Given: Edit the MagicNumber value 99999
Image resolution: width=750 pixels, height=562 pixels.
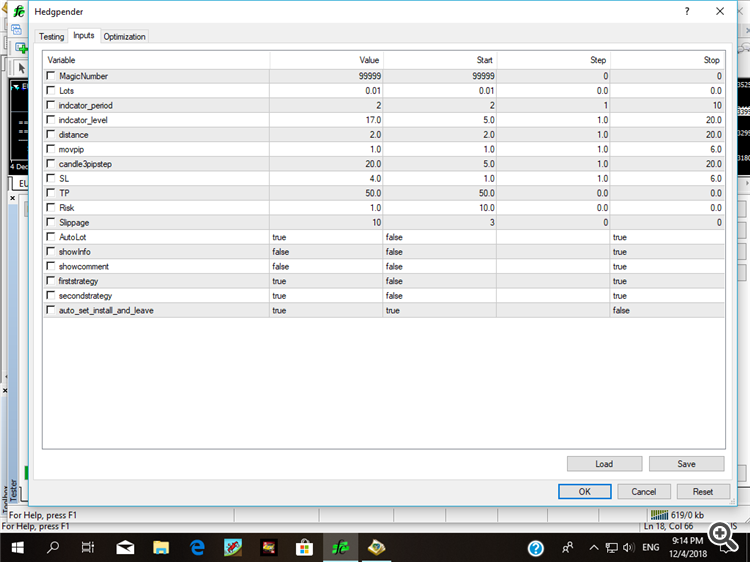Looking at the screenshot, I should [x=326, y=76].
